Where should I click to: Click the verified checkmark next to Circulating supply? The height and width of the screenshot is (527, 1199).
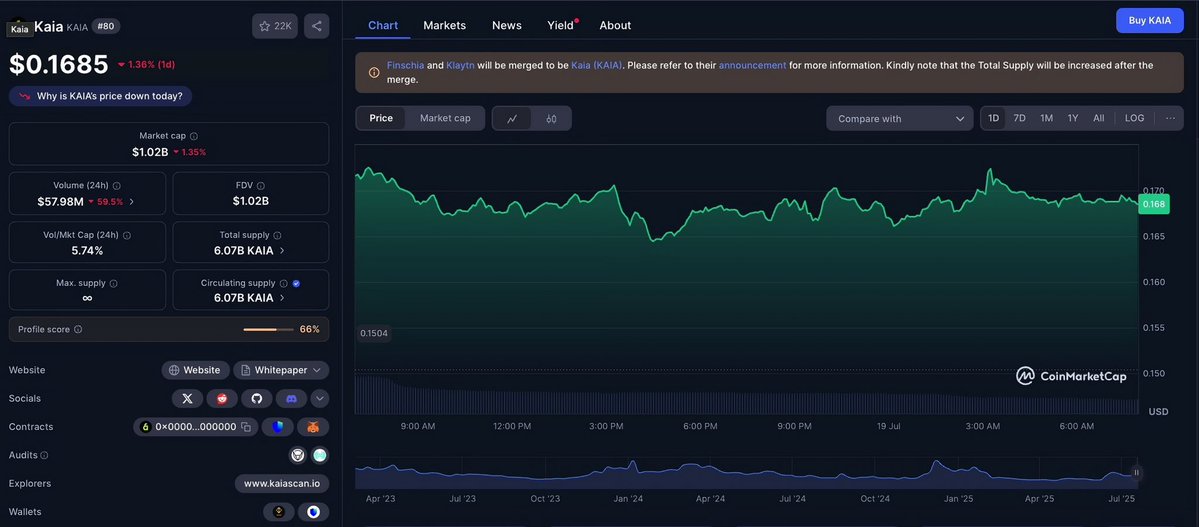coord(296,283)
